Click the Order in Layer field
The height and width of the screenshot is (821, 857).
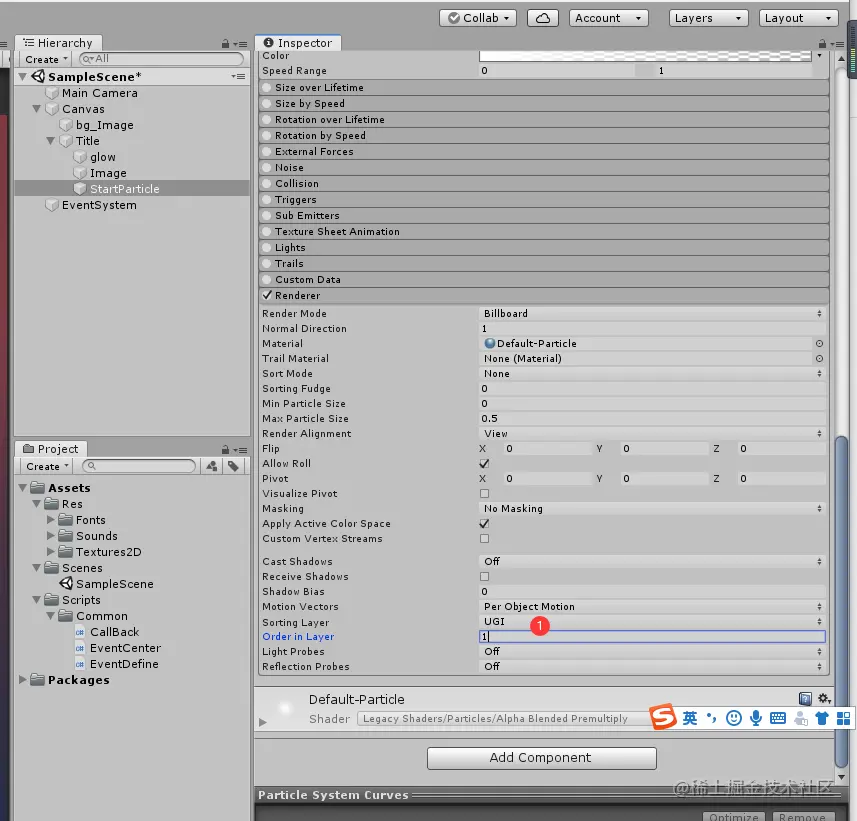[652, 636]
